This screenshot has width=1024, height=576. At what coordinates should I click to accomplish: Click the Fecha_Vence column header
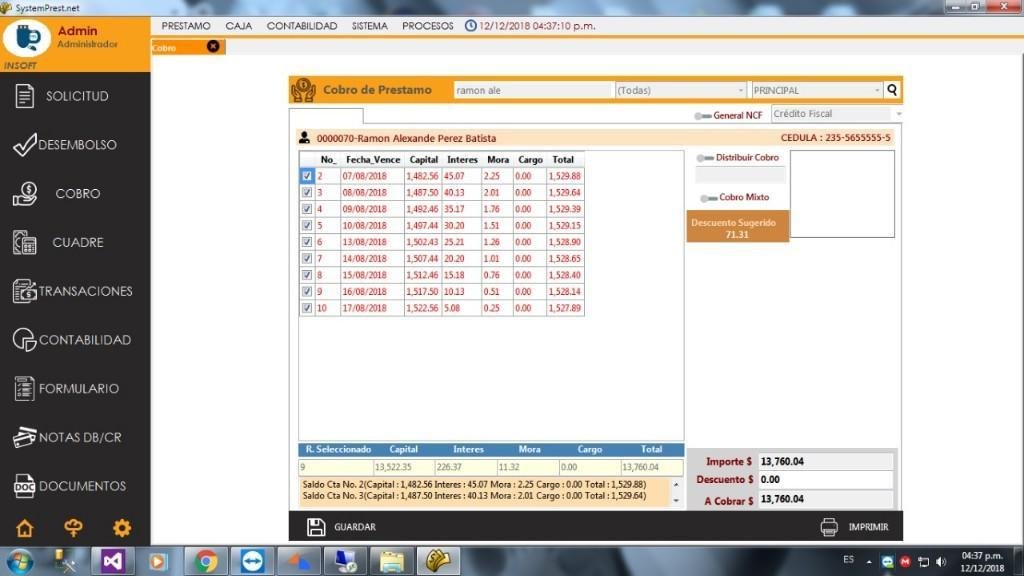(373, 160)
